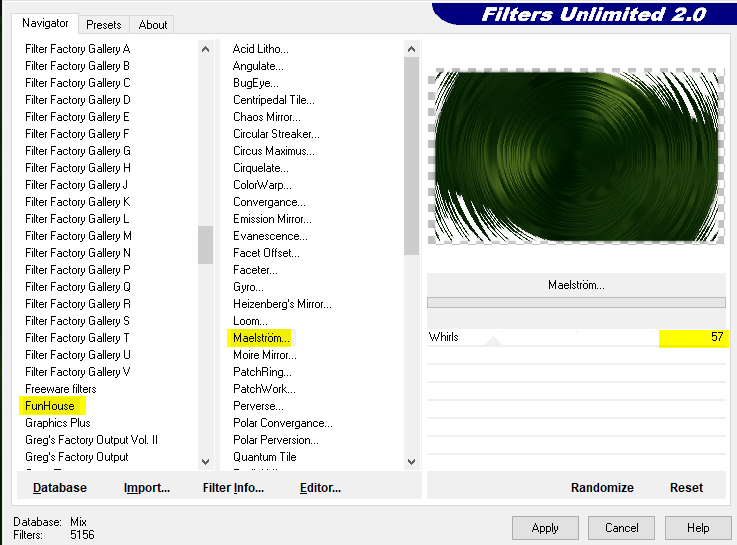Select Filter Factory Gallery V
The width and height of the screenshot is (737, 545).
click(x=78, y=372)
